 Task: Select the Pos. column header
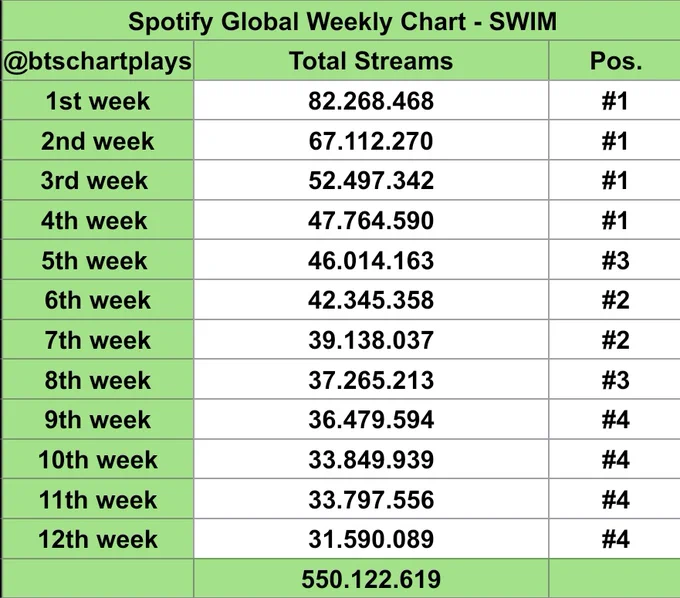coord(615,61)
